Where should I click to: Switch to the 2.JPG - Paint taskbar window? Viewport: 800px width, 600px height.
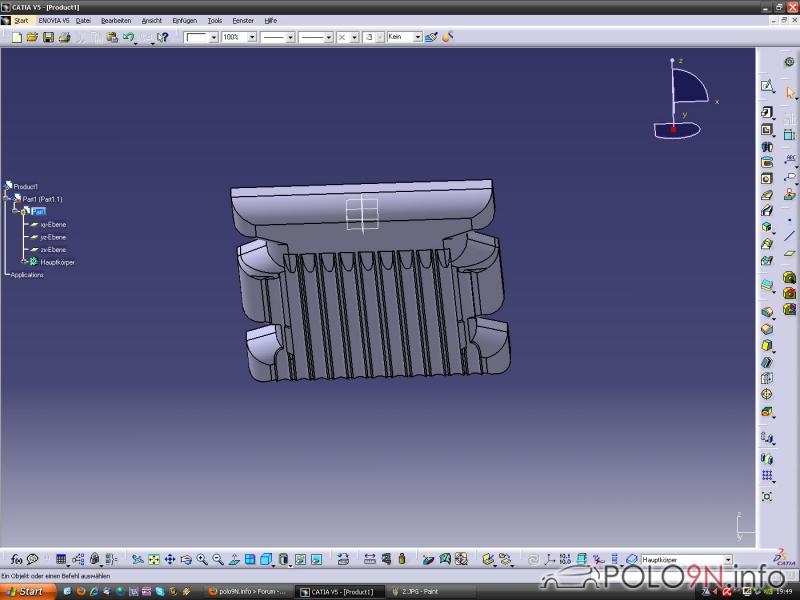[416, 591]
